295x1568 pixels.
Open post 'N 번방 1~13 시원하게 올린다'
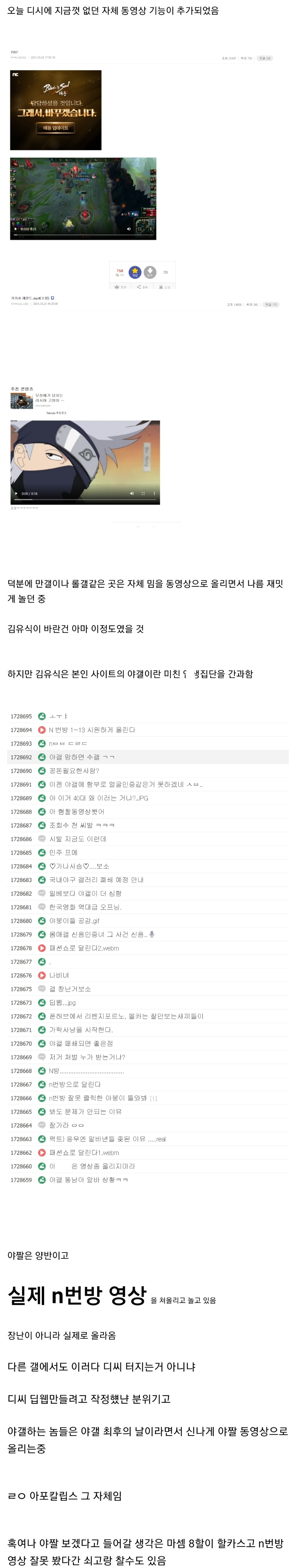click(x=92, y=730)
